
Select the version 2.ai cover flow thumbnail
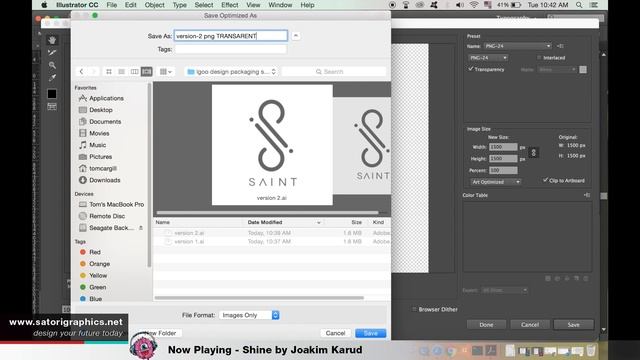pos(272,144)
